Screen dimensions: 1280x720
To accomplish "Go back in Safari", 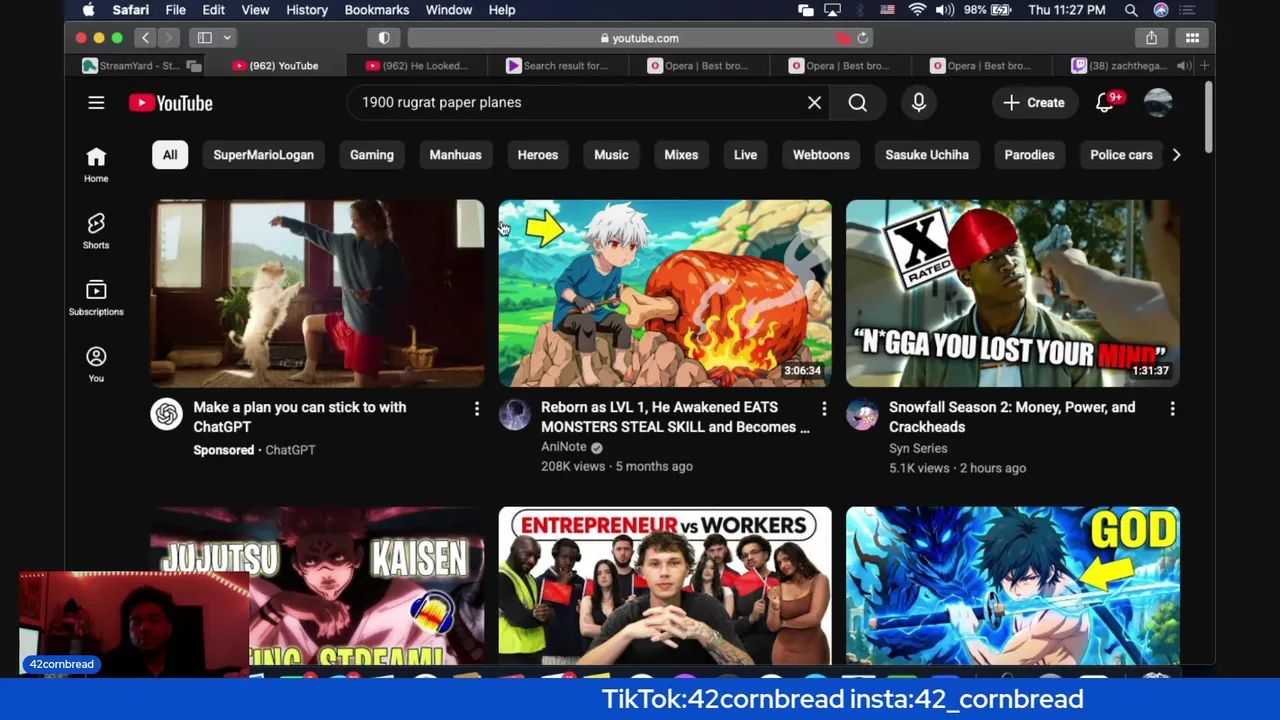I will point(145,38).
